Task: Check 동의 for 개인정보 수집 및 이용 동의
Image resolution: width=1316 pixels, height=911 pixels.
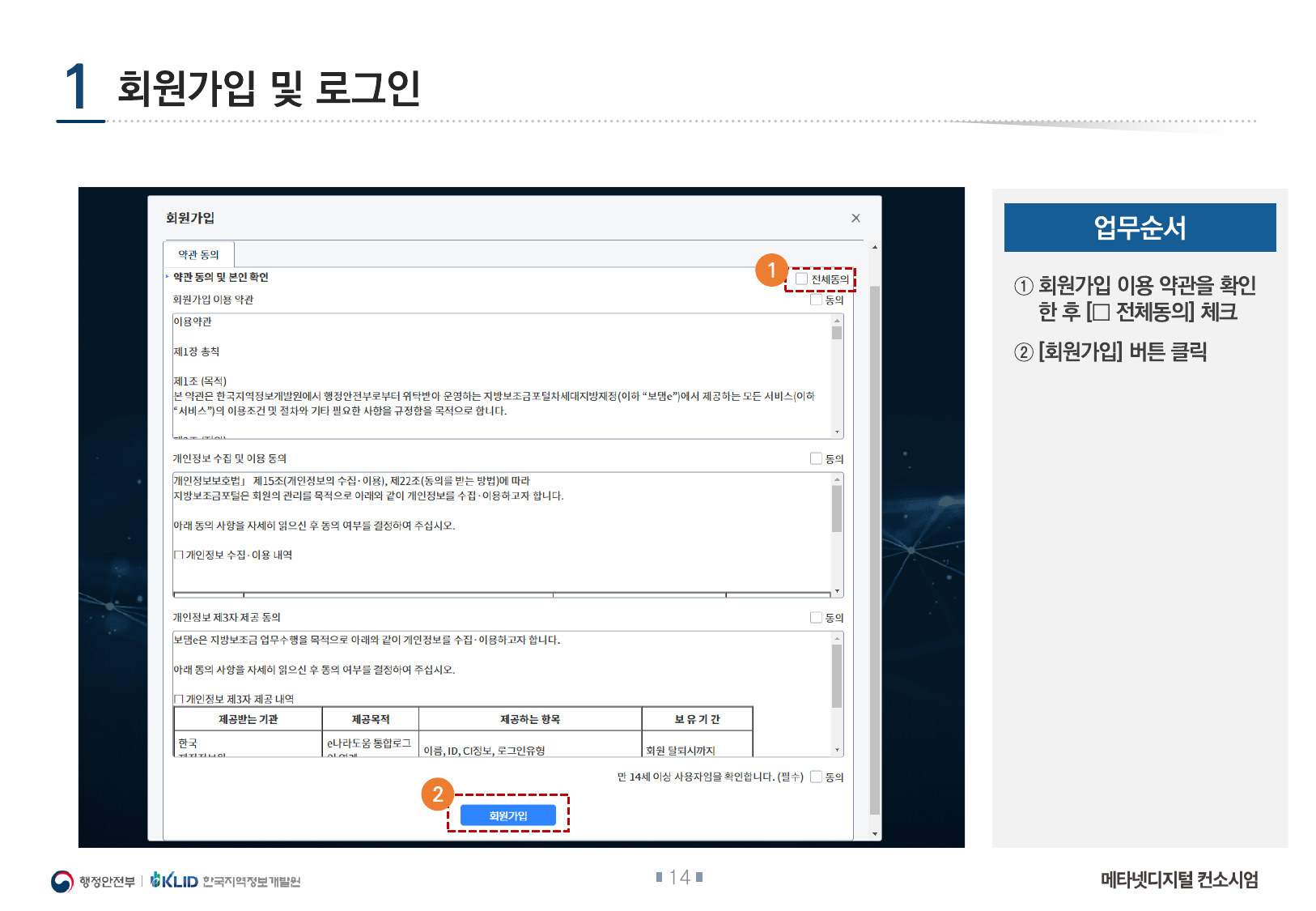Action: 816,458
